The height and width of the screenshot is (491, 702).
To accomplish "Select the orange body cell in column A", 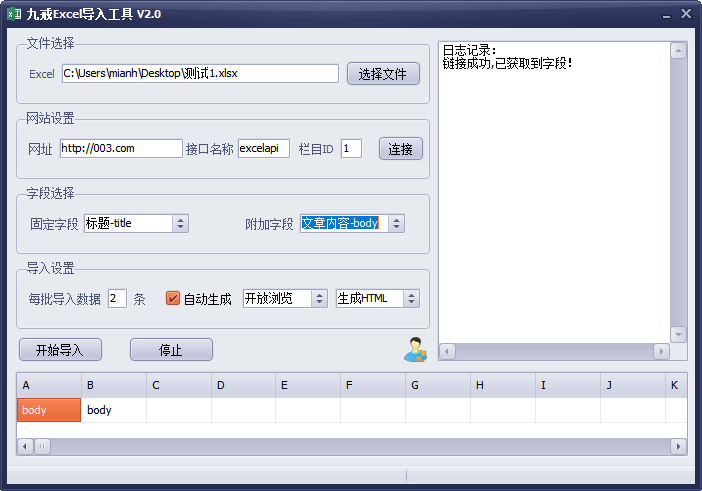I will click(49, 410).
